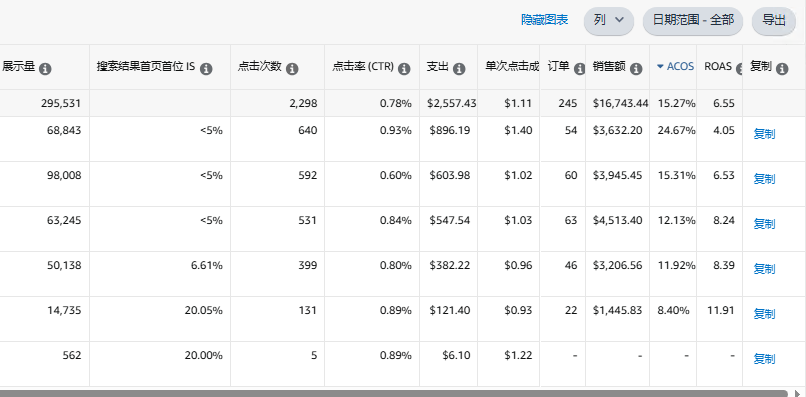Click 复制 link in 15.31% ACOS row
The width and height of the screenshot is (806, 397).
pyautogui.click(x=764, y=179)
